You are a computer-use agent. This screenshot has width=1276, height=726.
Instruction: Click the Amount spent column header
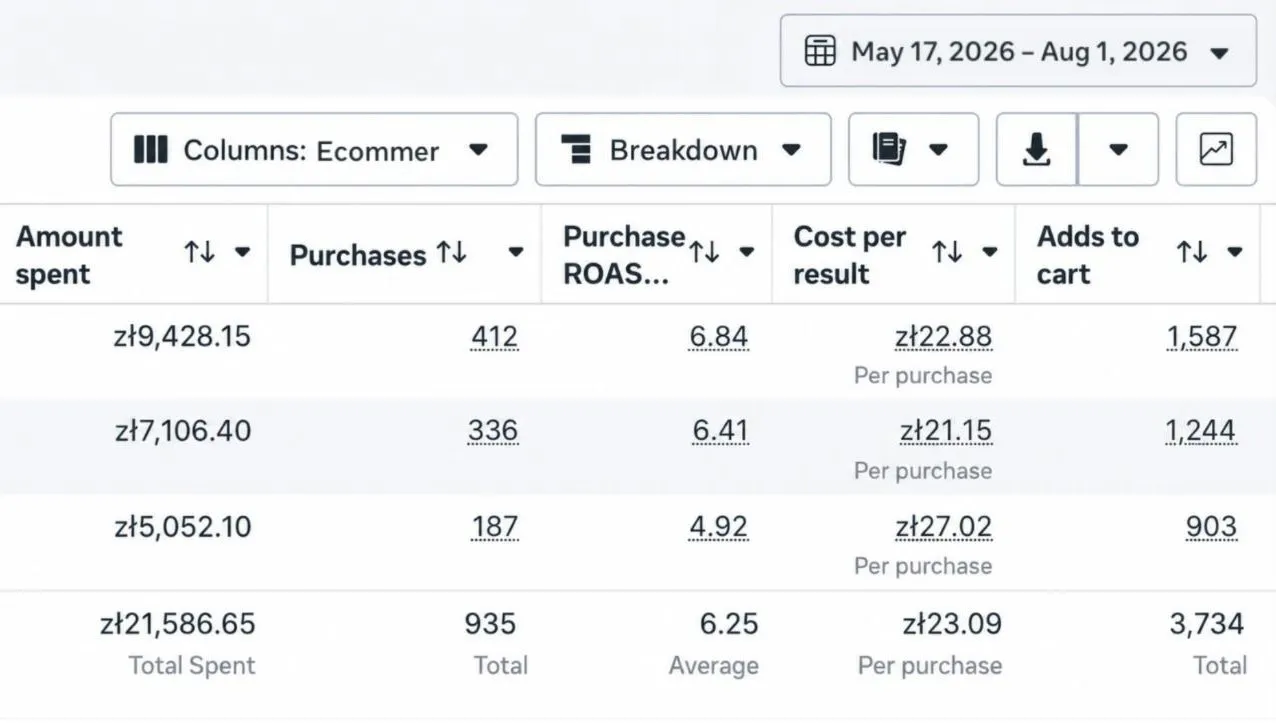coord(69,255)
